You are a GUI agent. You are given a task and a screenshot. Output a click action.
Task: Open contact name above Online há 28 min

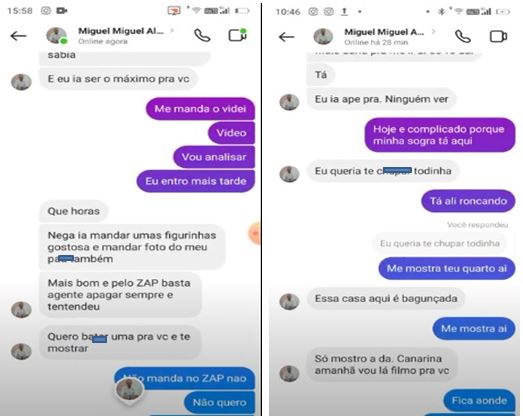pyautogui.click(x=384, y=32)
